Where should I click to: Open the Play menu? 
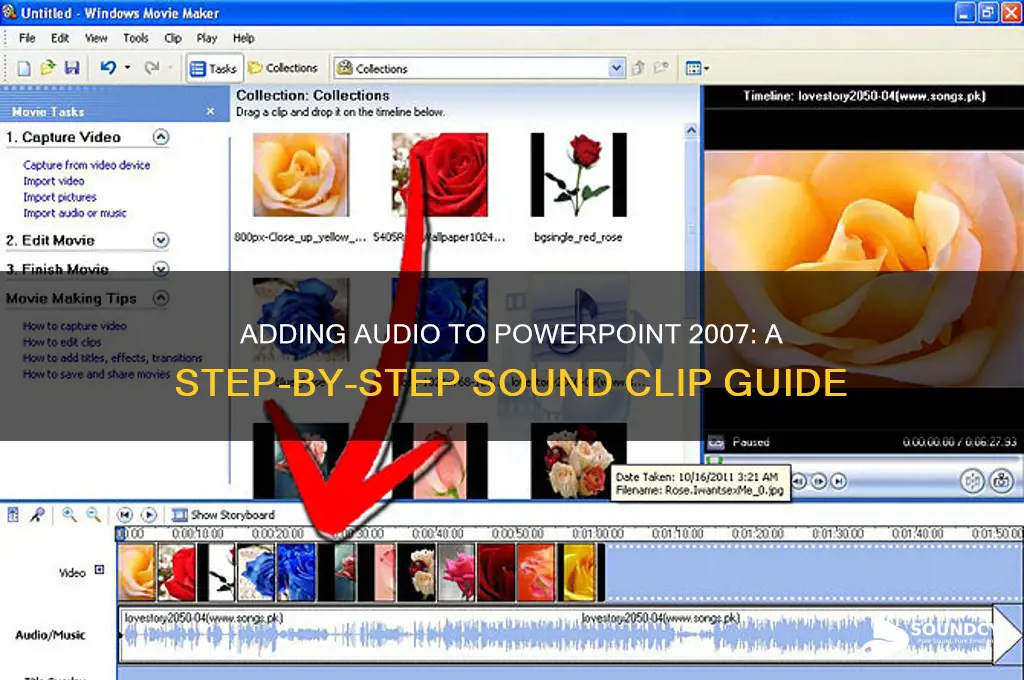point(206,38)
